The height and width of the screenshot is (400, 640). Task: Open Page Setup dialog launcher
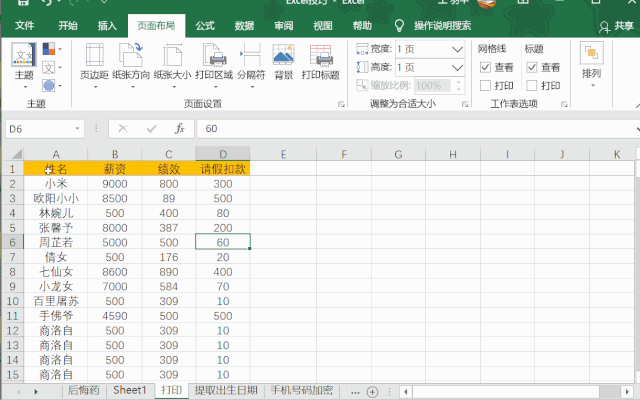(x=341, y=104)
